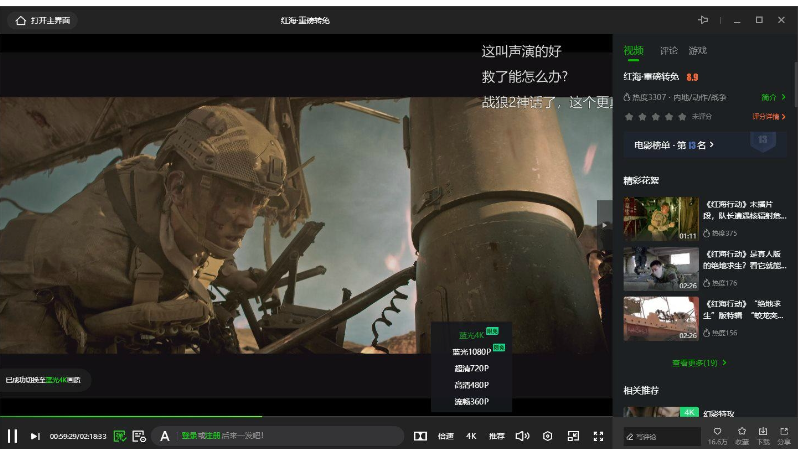Click the playback time 00:59:29/02:18:33

(x=78, y=436)
